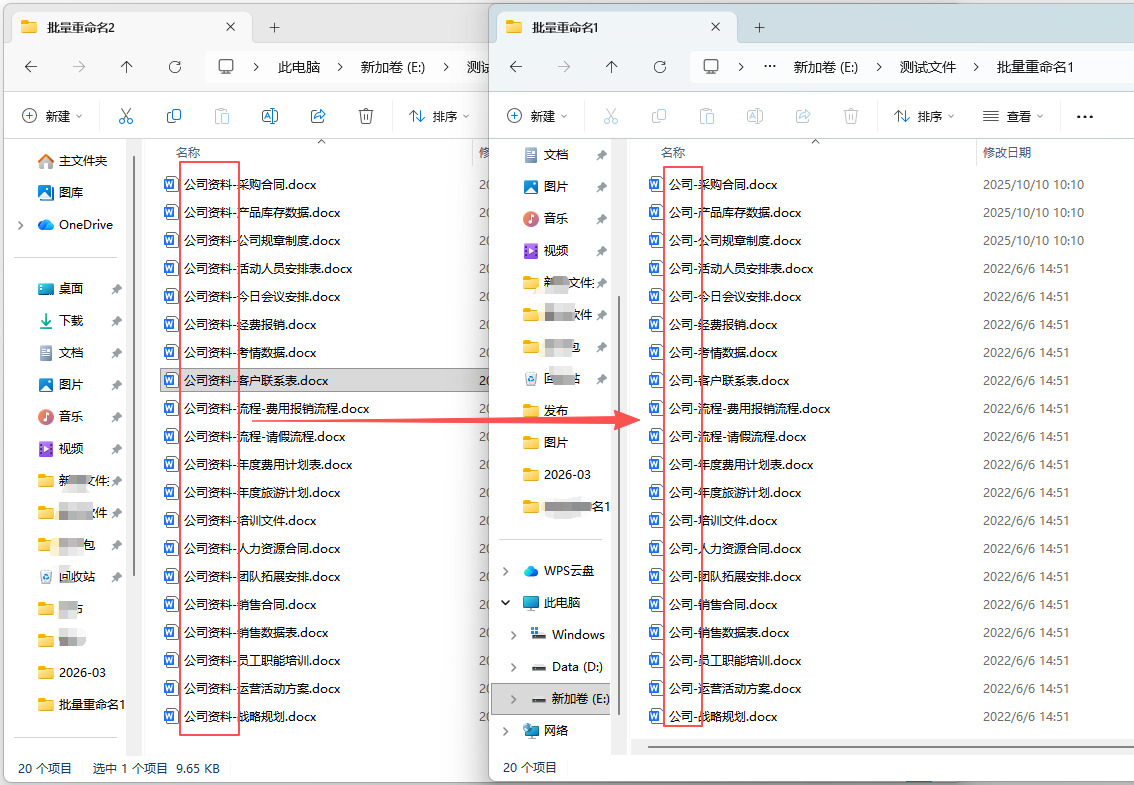Click Share icon in 批量重命名2 window toolbar

coord(318,116)
